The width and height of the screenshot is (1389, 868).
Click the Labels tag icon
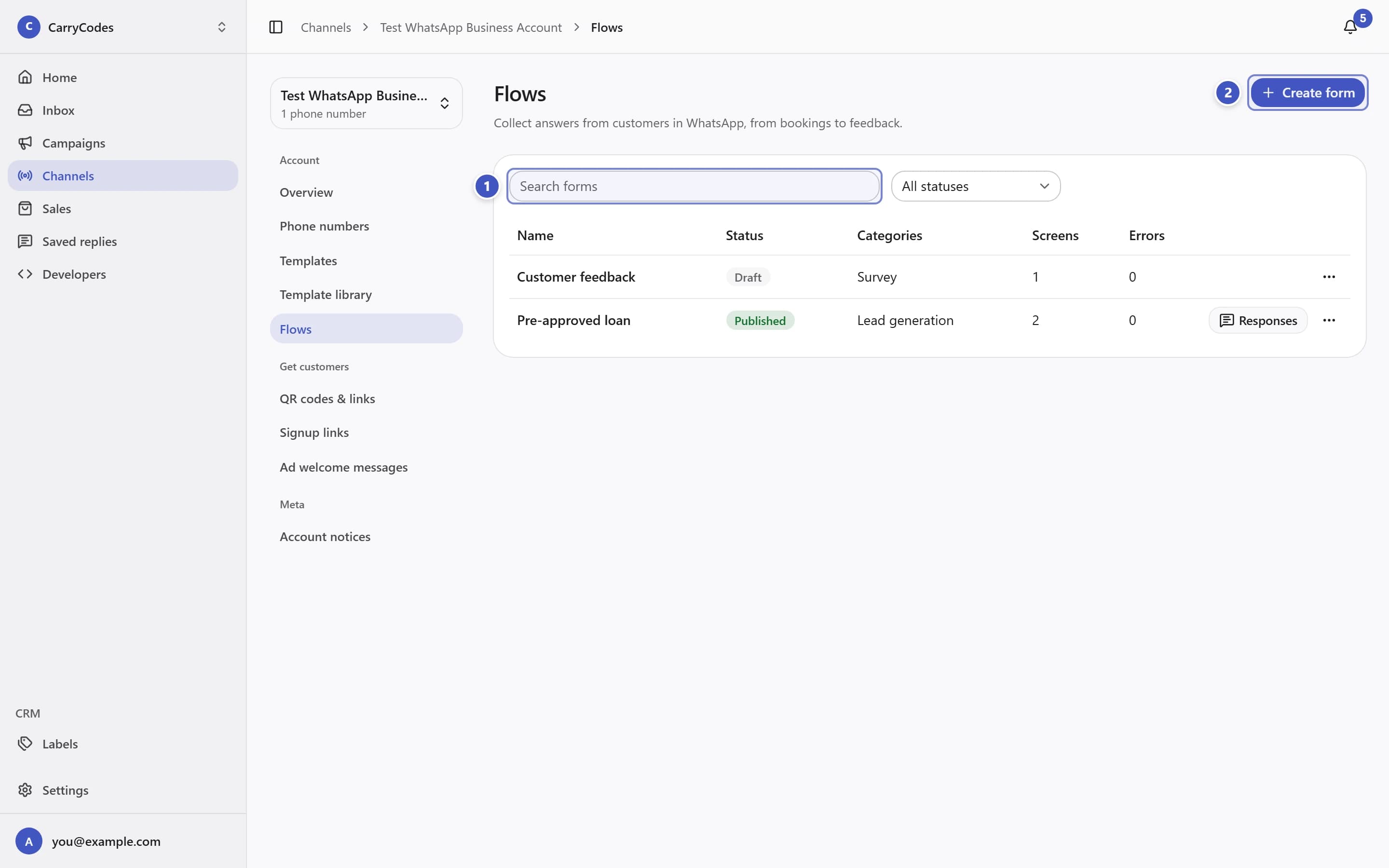click(x=25, y=744)
